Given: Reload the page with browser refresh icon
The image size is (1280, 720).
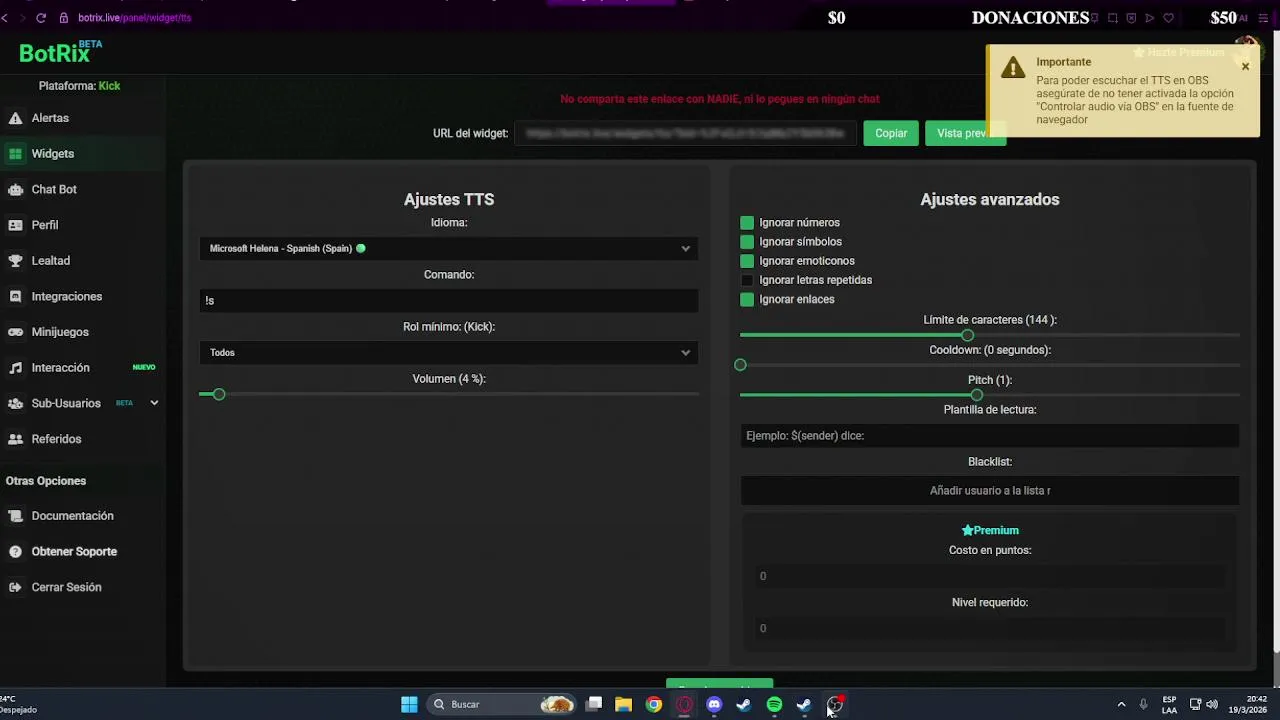Looking at the screenshot, I should pos(41,17).
